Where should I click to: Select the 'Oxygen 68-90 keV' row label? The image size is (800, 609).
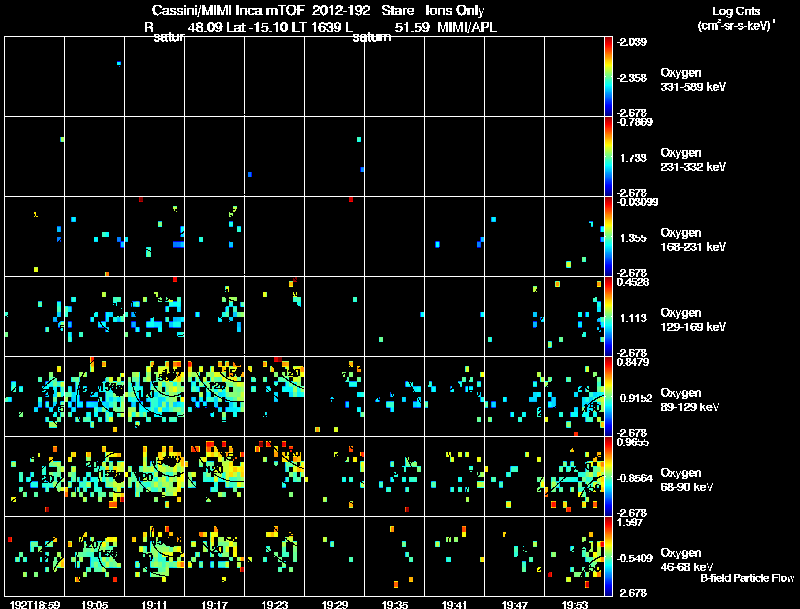(686, 480)
